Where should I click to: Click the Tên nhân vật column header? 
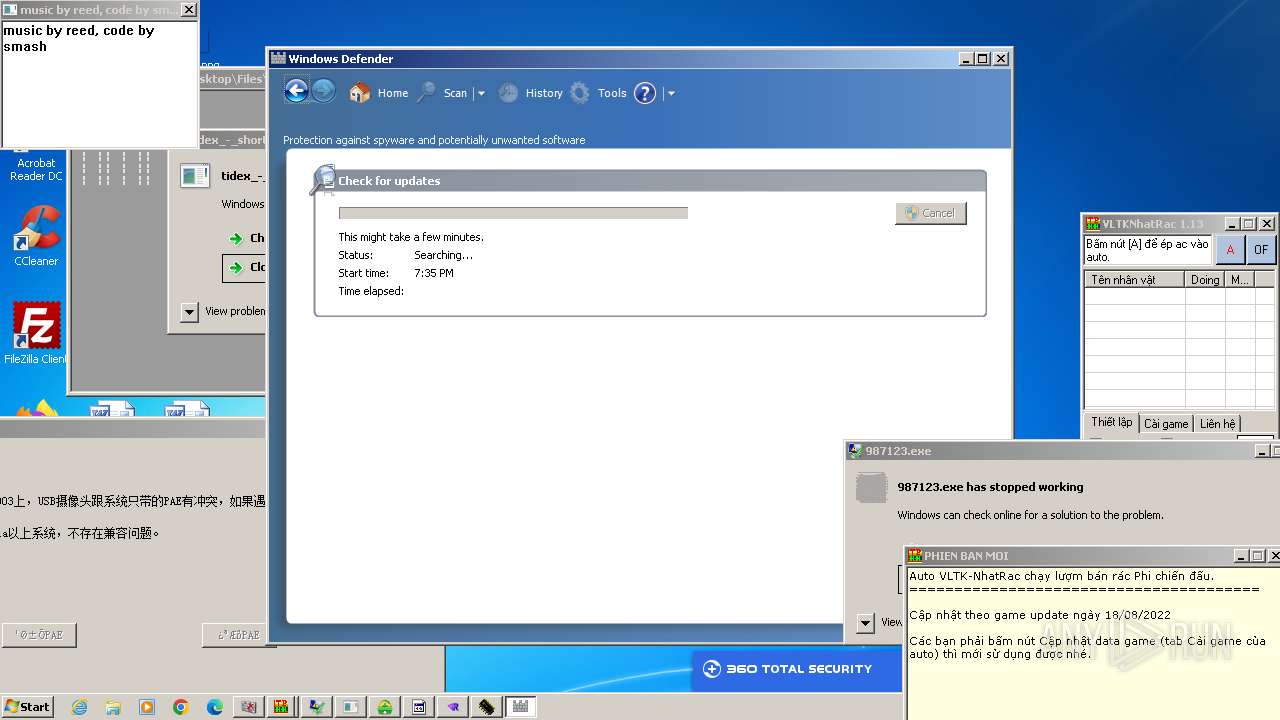pos(1135,280)
